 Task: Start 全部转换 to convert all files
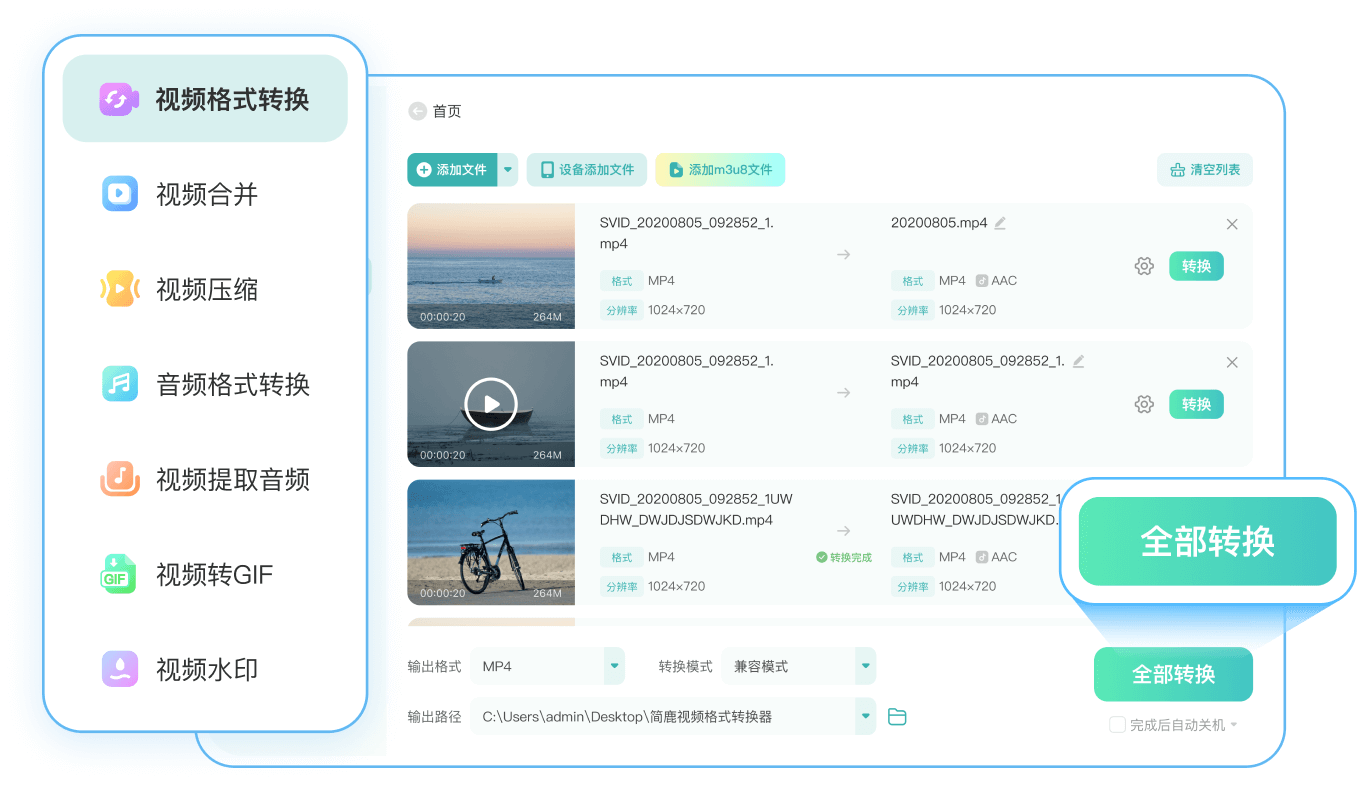(1173, 674)
